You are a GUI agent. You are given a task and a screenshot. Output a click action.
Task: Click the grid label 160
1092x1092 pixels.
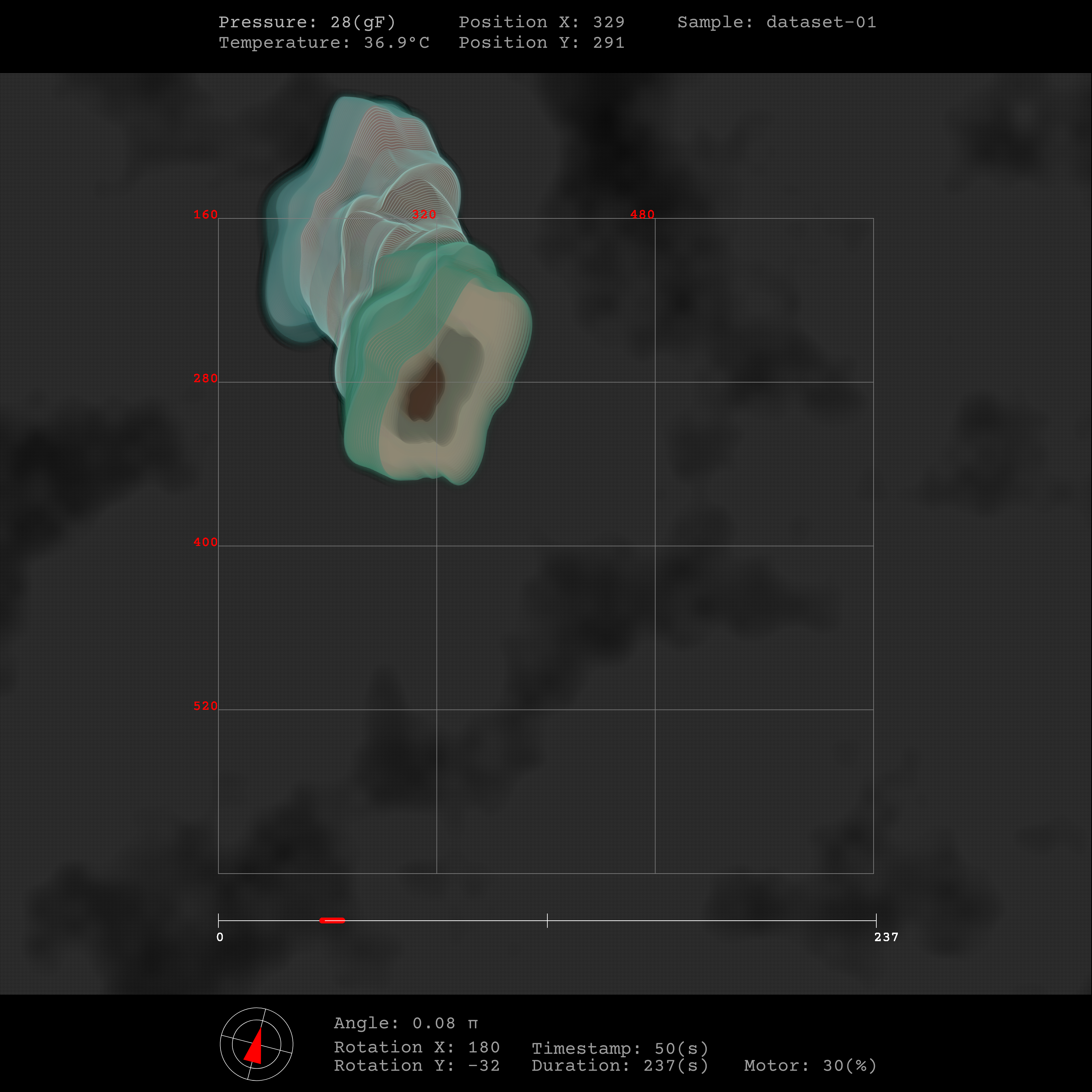point(205,215)
